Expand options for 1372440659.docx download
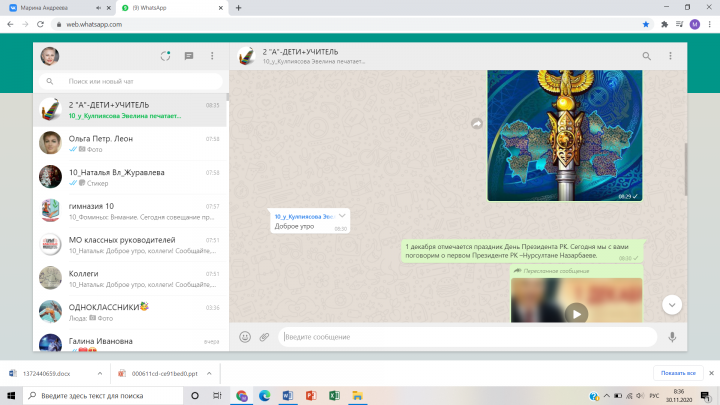The image size is (720, 405). (100, 373)
